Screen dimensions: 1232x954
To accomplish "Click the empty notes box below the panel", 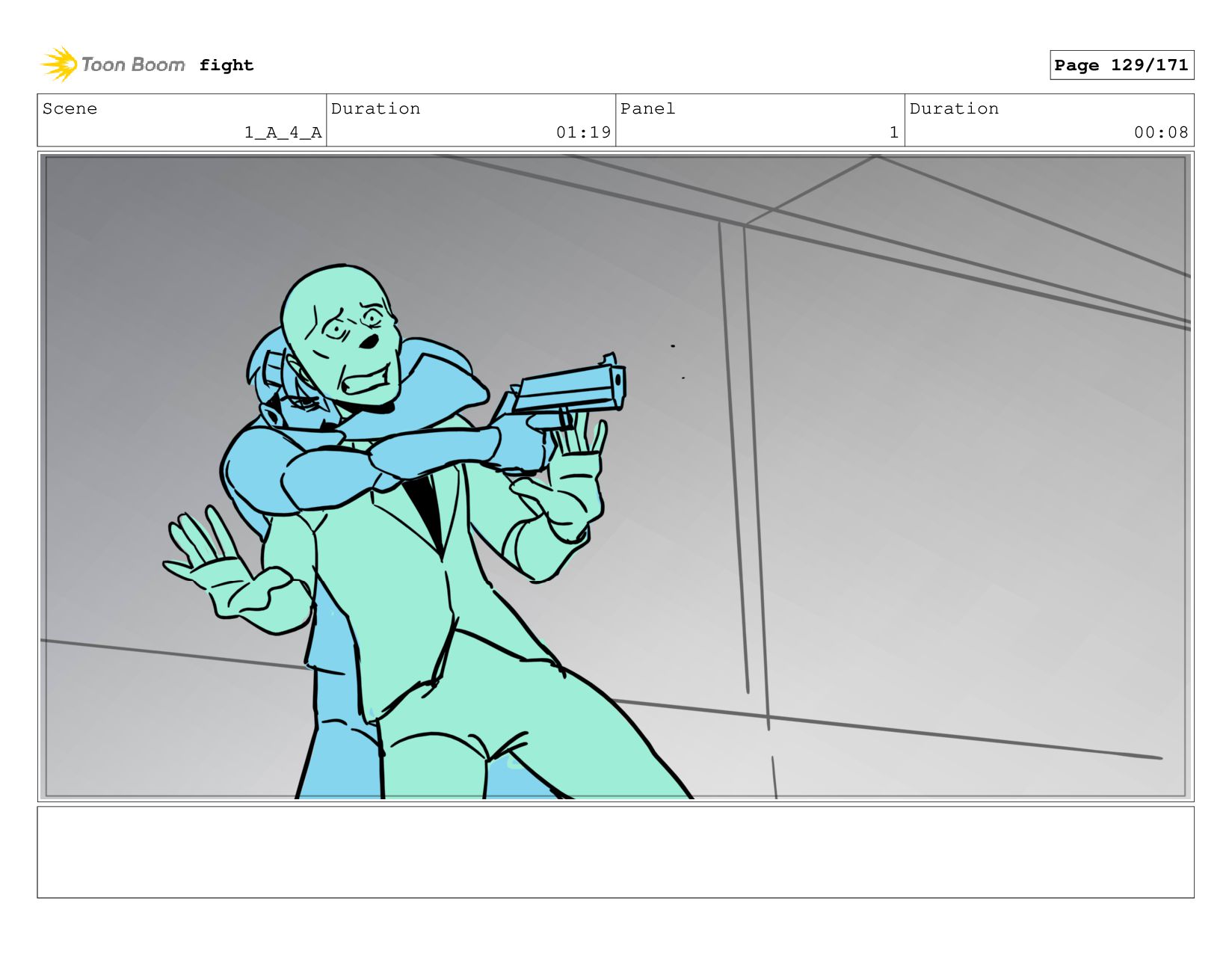I will click(615, 852).
